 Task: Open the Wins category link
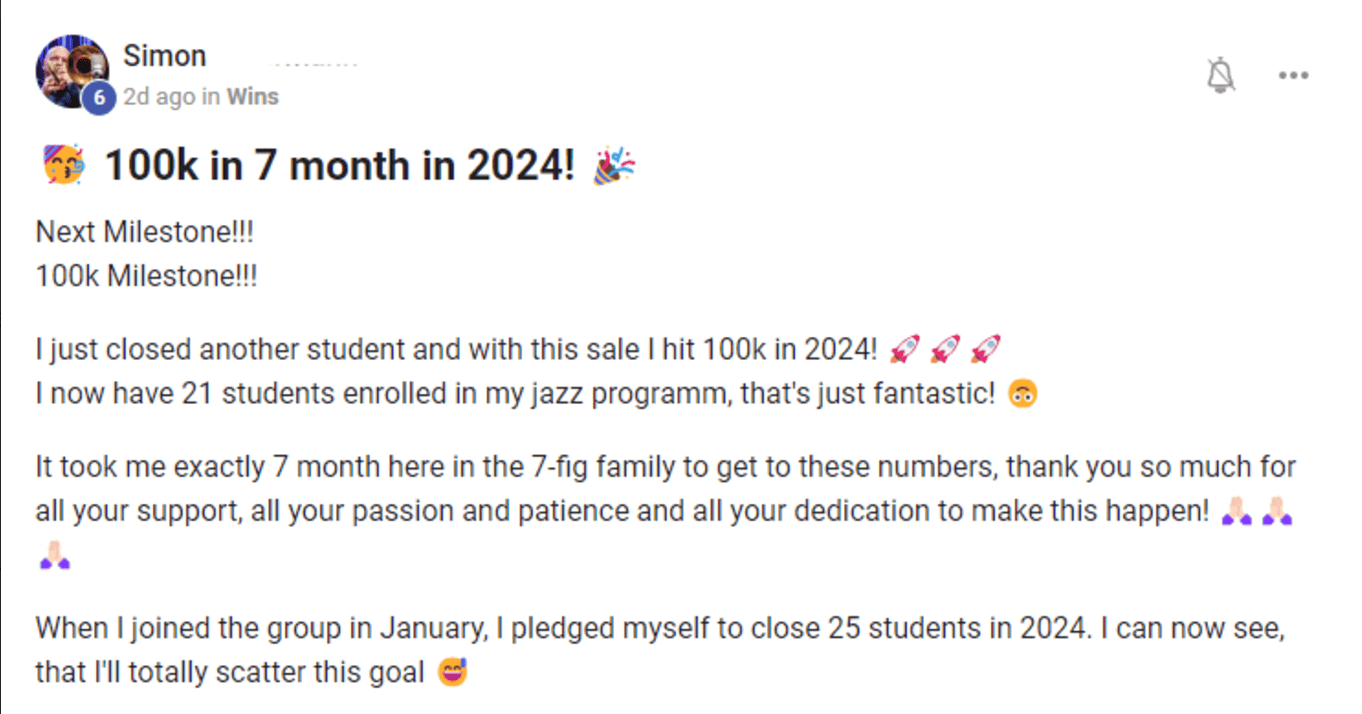(252, 97)
